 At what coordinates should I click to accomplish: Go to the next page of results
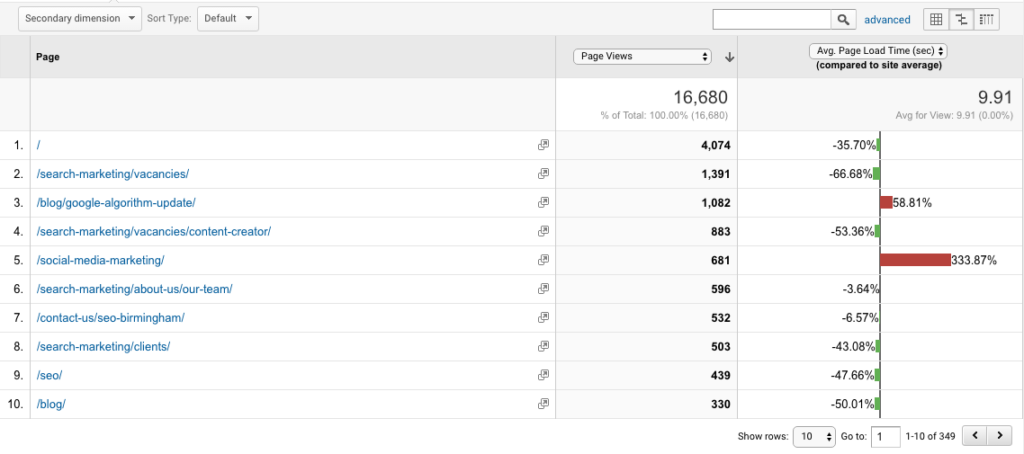pos(998,435)
